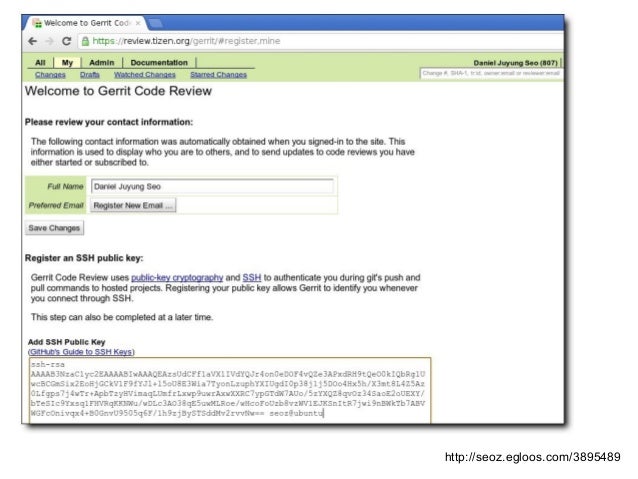Click the 'Preferred Email' label
Viewport: 638px width, 479px height.
click(x=56, y=206)
